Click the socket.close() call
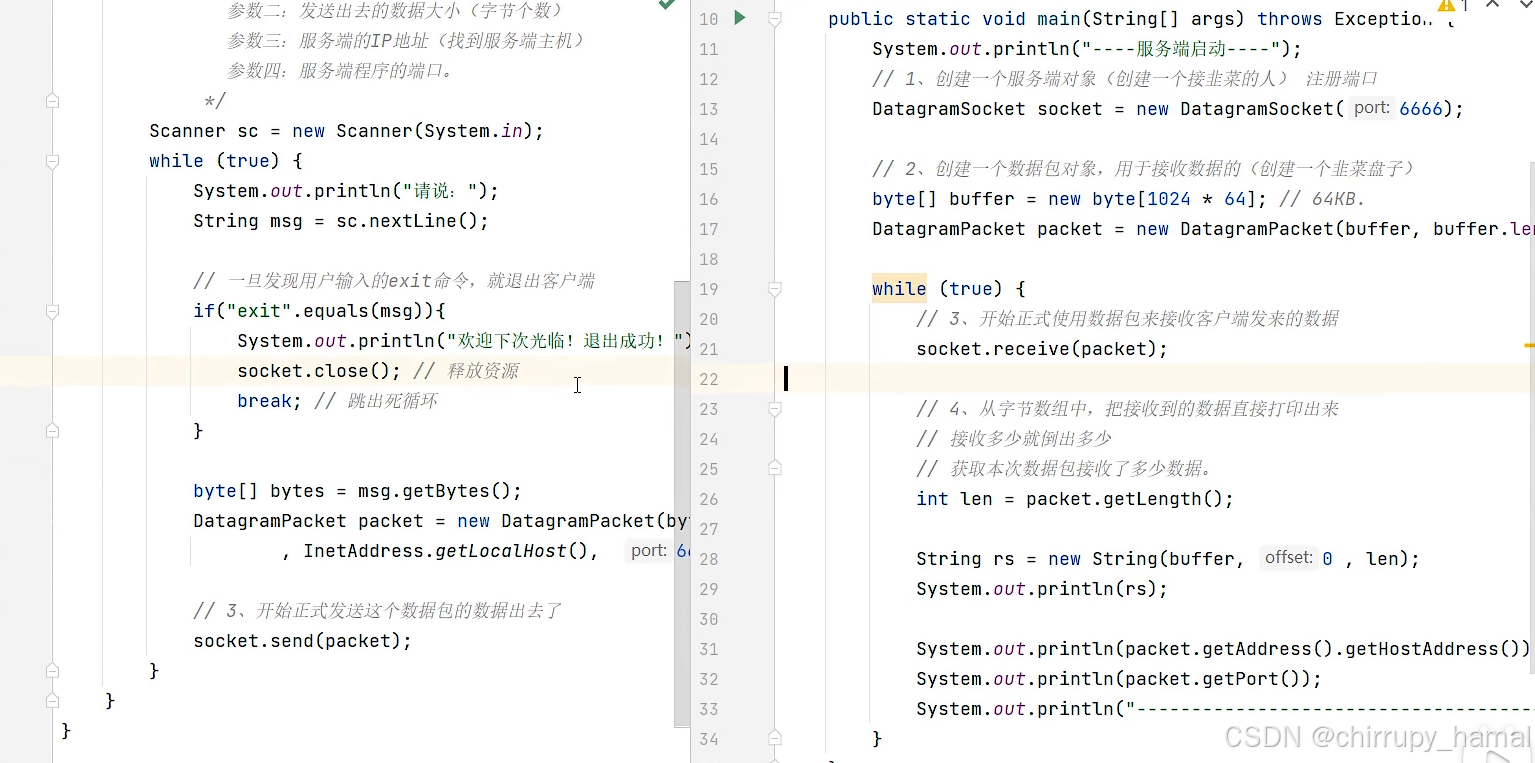Image resolution: width=1535 pixels, height=763 pixels. 319,371
